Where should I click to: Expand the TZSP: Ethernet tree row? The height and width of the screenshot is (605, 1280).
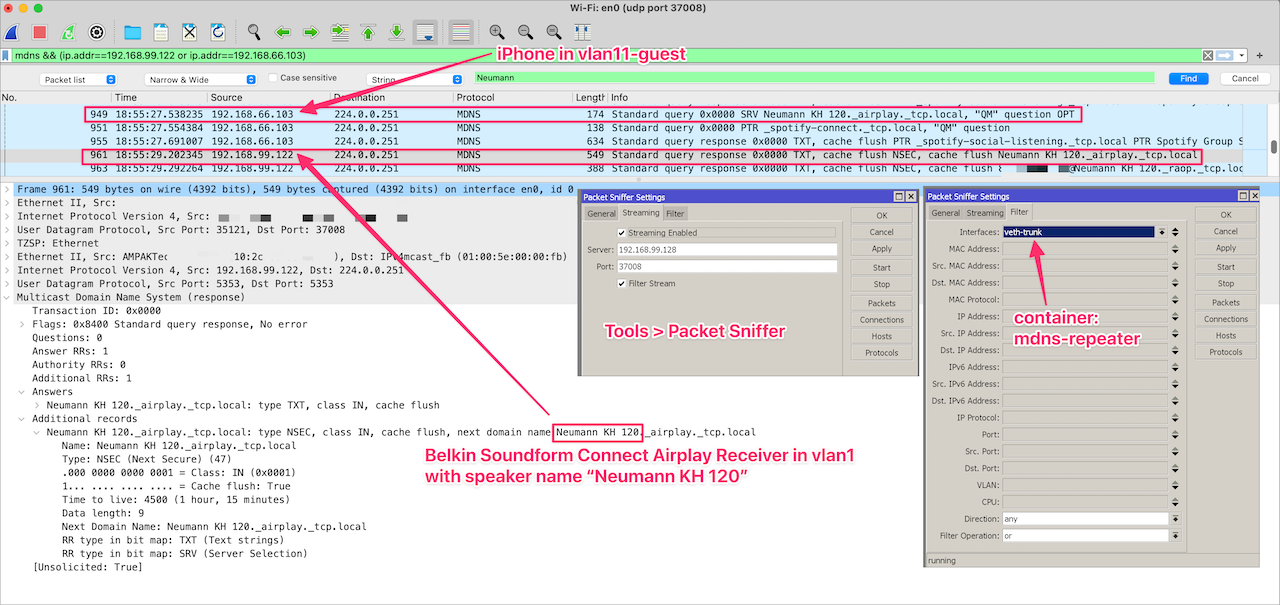coord(9,243)
